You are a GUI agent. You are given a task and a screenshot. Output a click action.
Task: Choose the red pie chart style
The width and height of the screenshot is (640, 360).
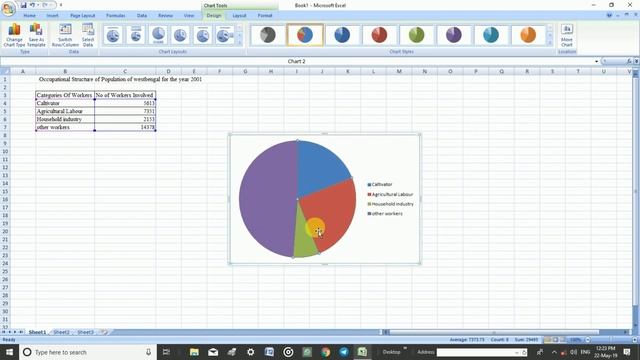[379, 35]
